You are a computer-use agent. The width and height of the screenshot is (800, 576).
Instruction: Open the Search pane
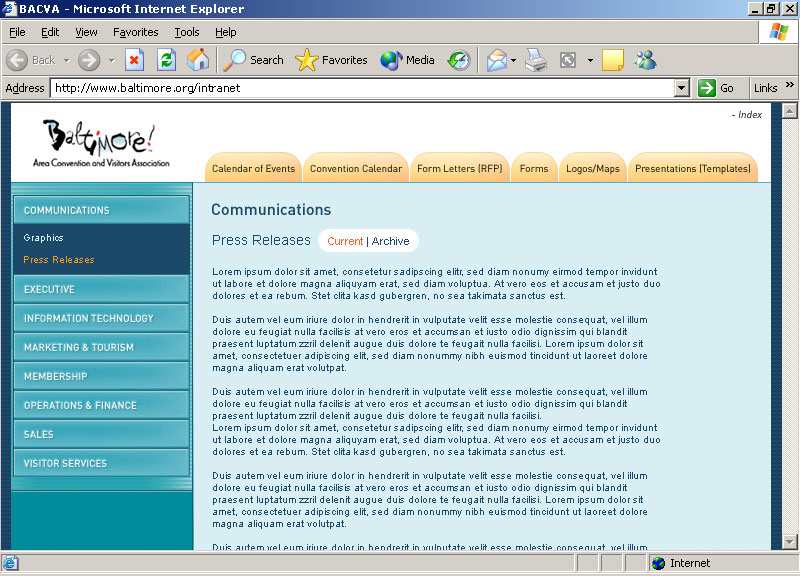coord(254,60)
